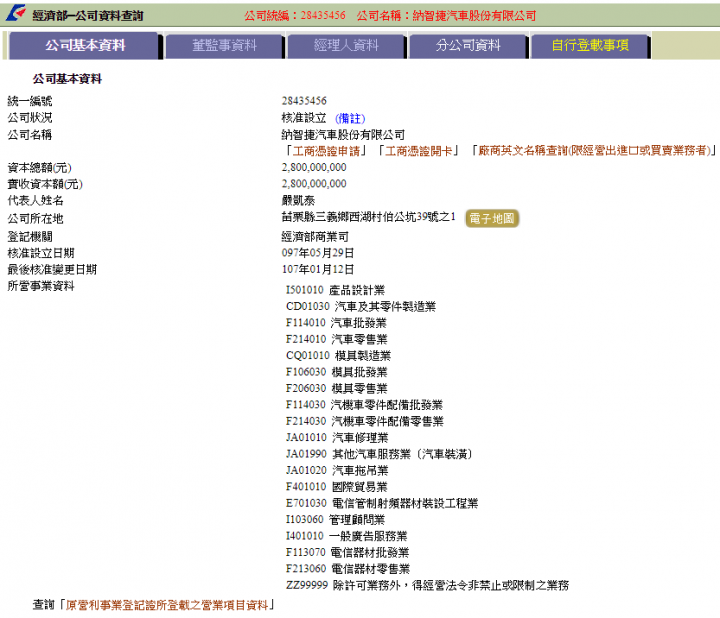720x618 pixels.
Task: Go to the 自行登載事項 tab
Action: click(590, 45)
